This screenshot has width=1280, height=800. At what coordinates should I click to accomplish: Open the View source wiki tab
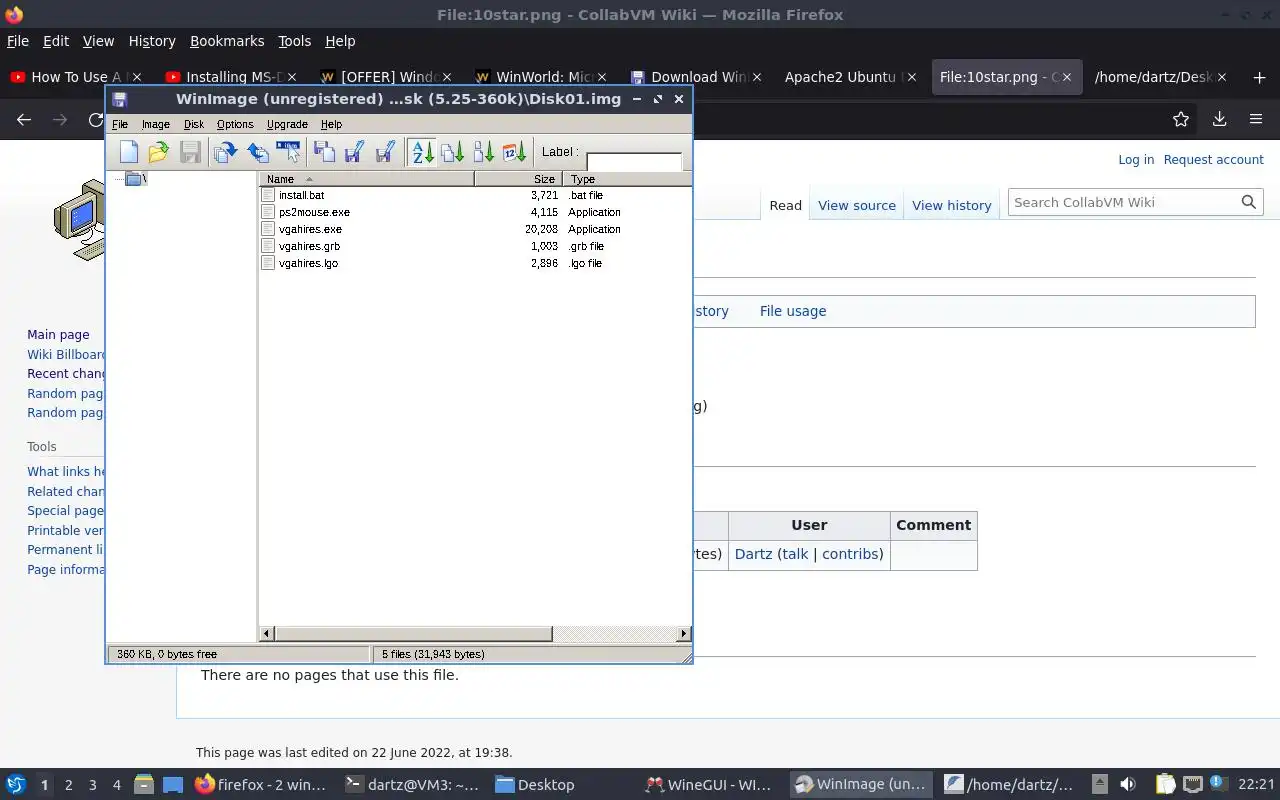[857, 205]
